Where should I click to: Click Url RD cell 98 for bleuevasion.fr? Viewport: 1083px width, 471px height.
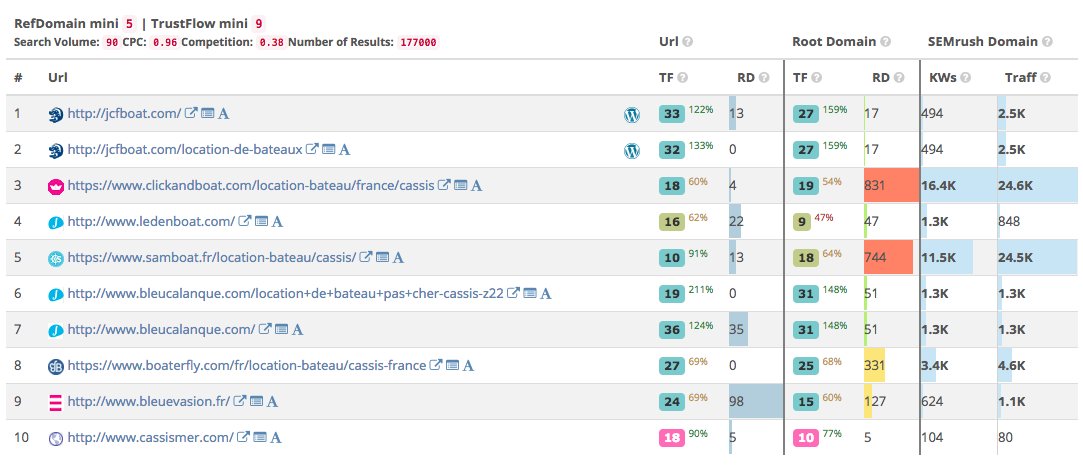[x=756, y=401]
